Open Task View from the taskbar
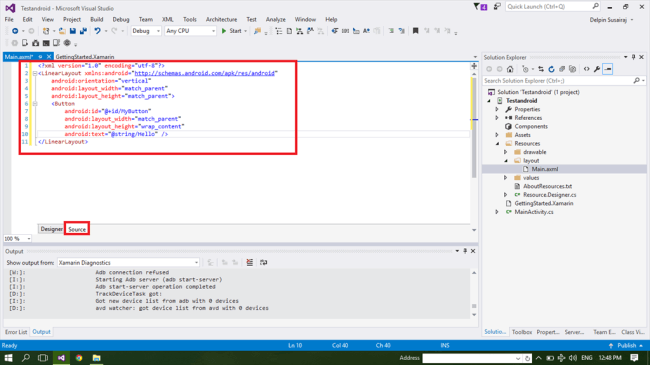This screenshot has height=365, width=650. [x=43, y=358]
